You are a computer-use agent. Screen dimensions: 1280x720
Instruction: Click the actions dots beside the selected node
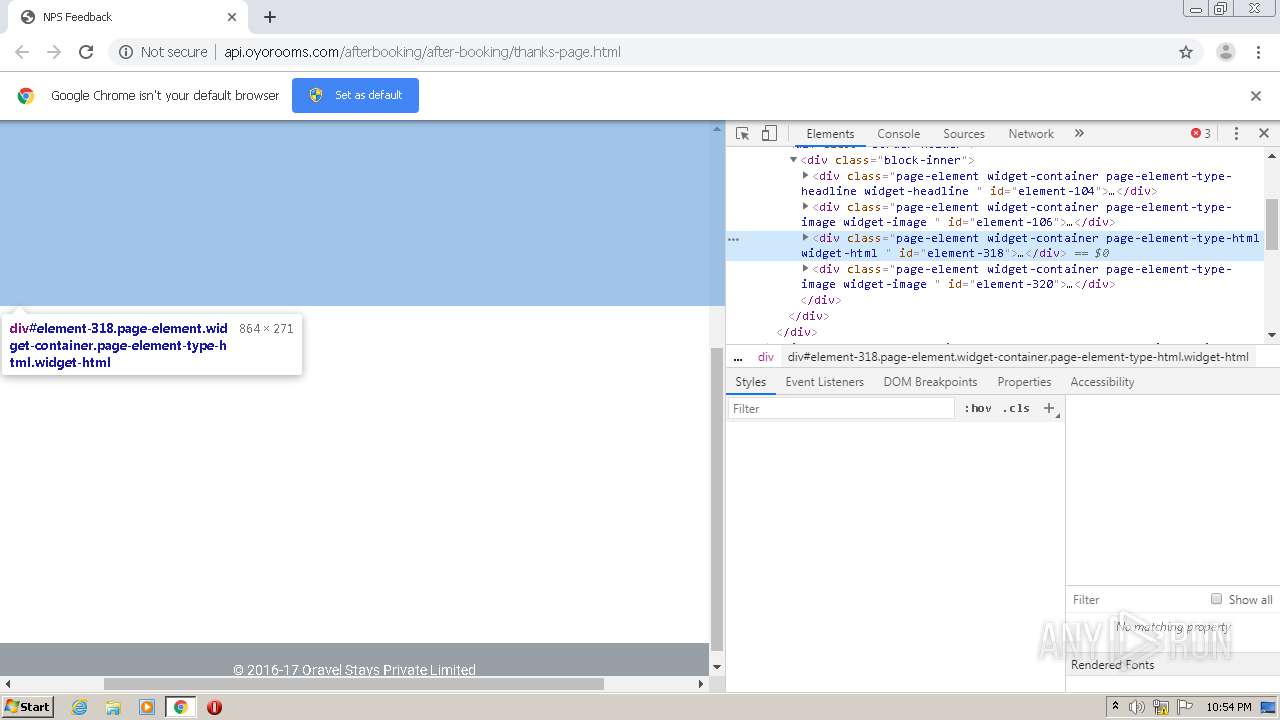[733, 240]
